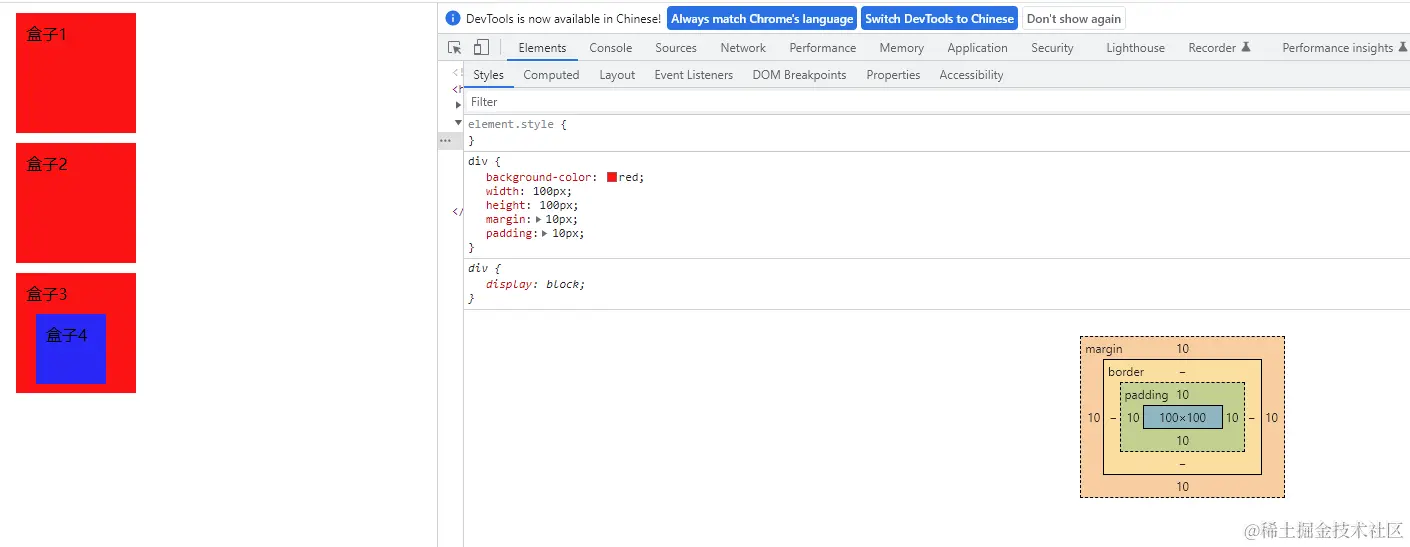This screenshot has height=547, width=1410.
Task: Click the three-dots row indicator in the DOM gutter
Action: coord(446,141)
